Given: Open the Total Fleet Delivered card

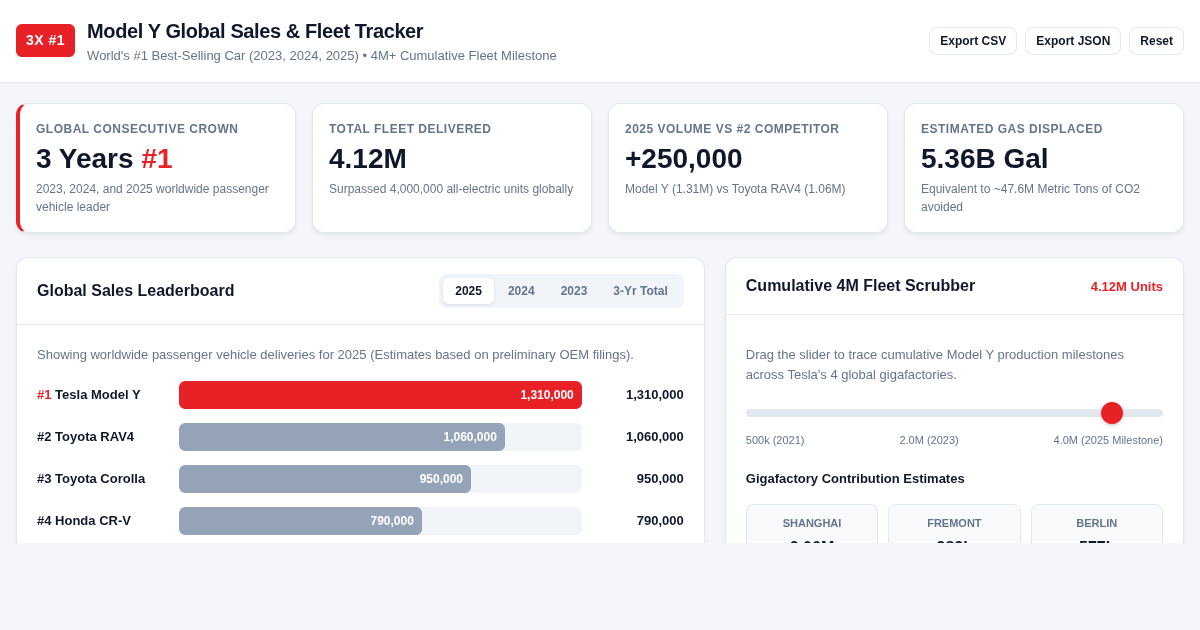Looking at the screenshot, I should click(452, 168).
